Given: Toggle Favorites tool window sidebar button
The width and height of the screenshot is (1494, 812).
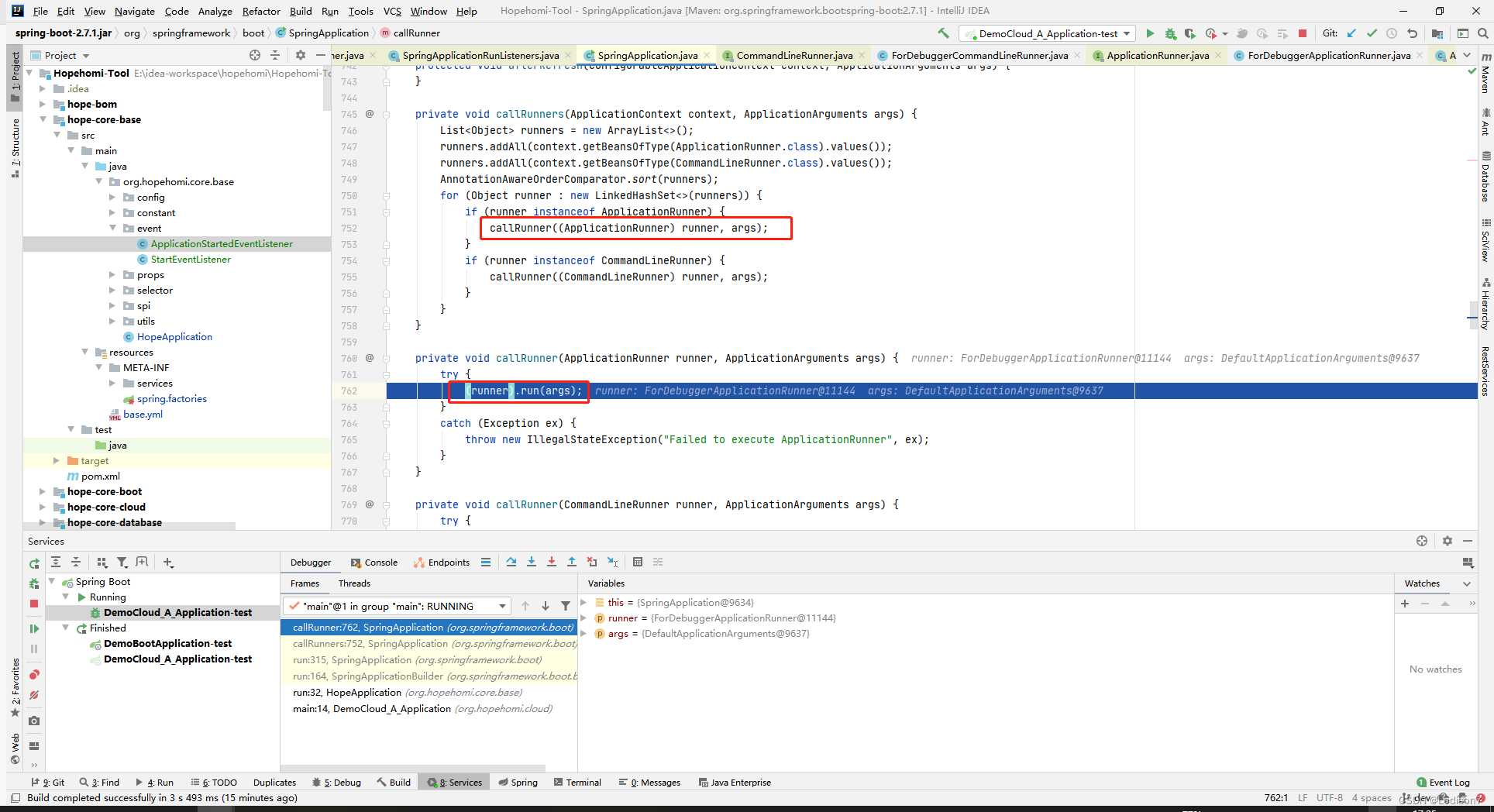Looking at the screenshot, I should click(15, 687).
